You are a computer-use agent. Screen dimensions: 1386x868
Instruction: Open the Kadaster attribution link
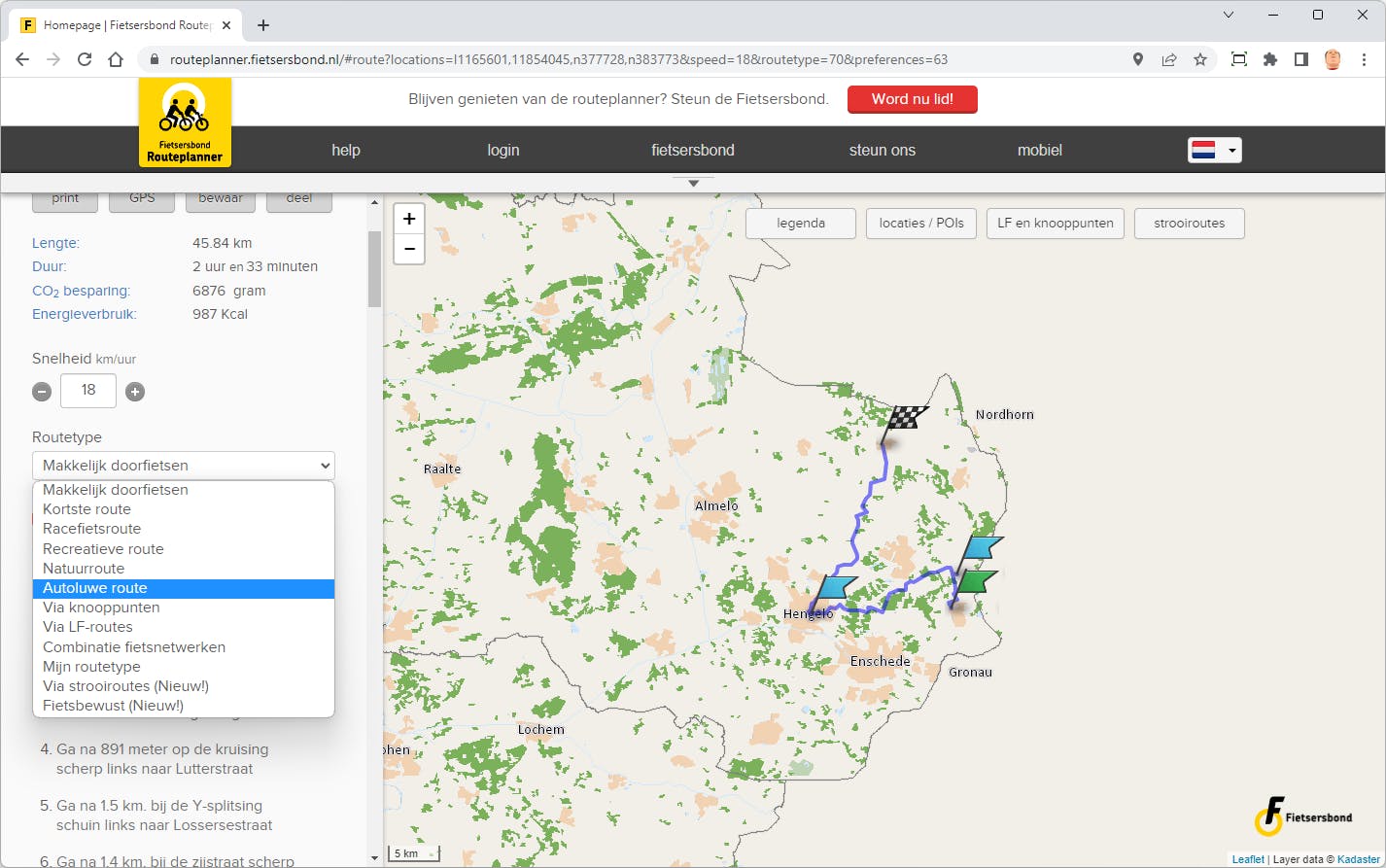pos(1359,859)
